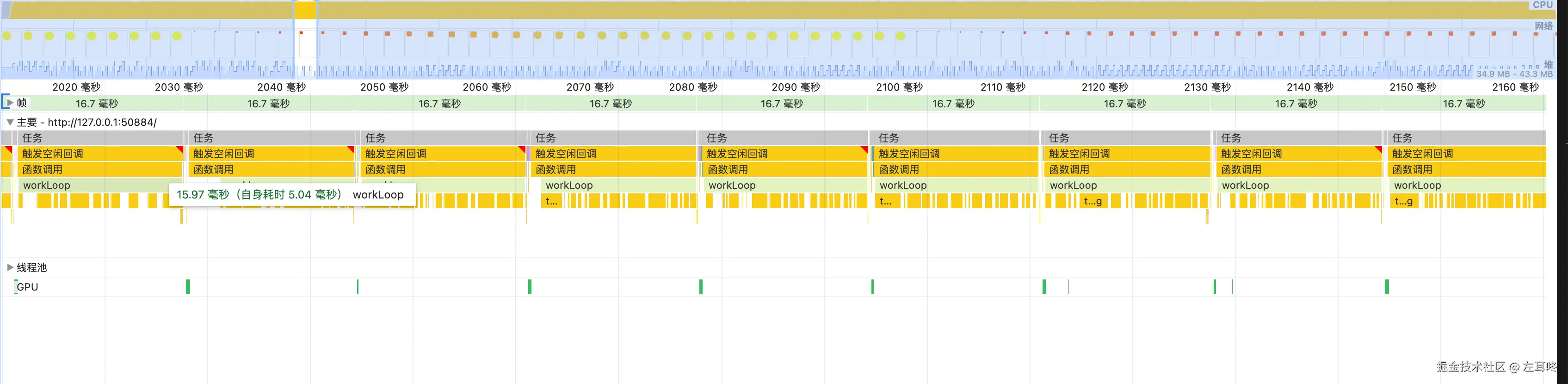
Task: Select the rightmost 任务 bar in main track
Action: tap(1467, 138)
